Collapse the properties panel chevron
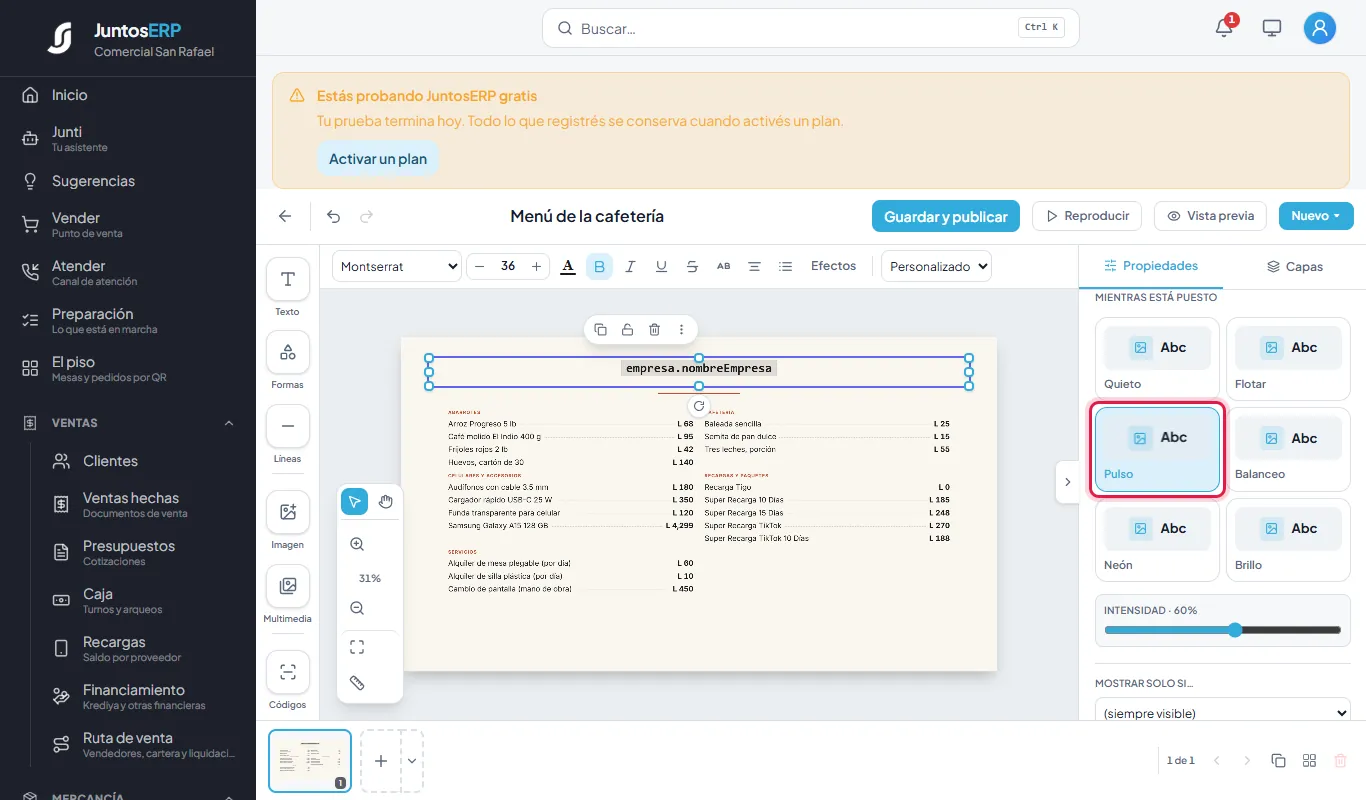The height and width of the screenshot is (800, 1366). click(x=1067, y=482)
